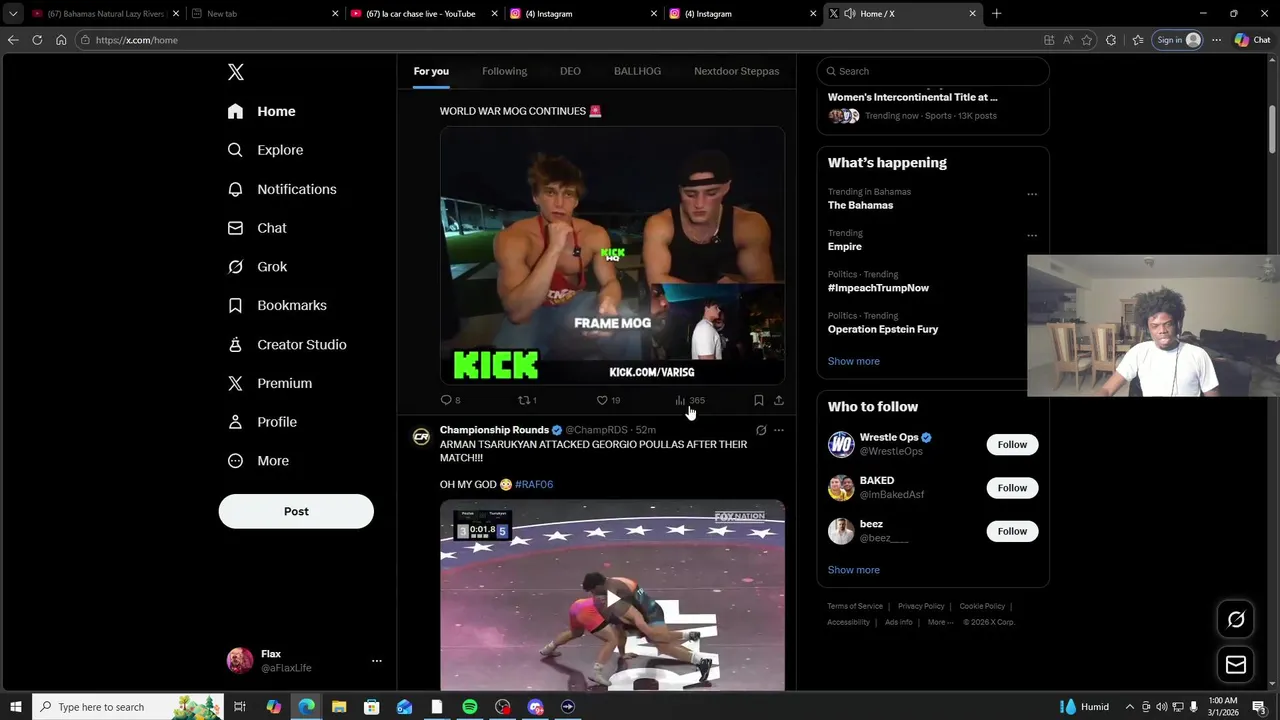Open the BALLHOG timeline tab

click(x=637, y=71)
